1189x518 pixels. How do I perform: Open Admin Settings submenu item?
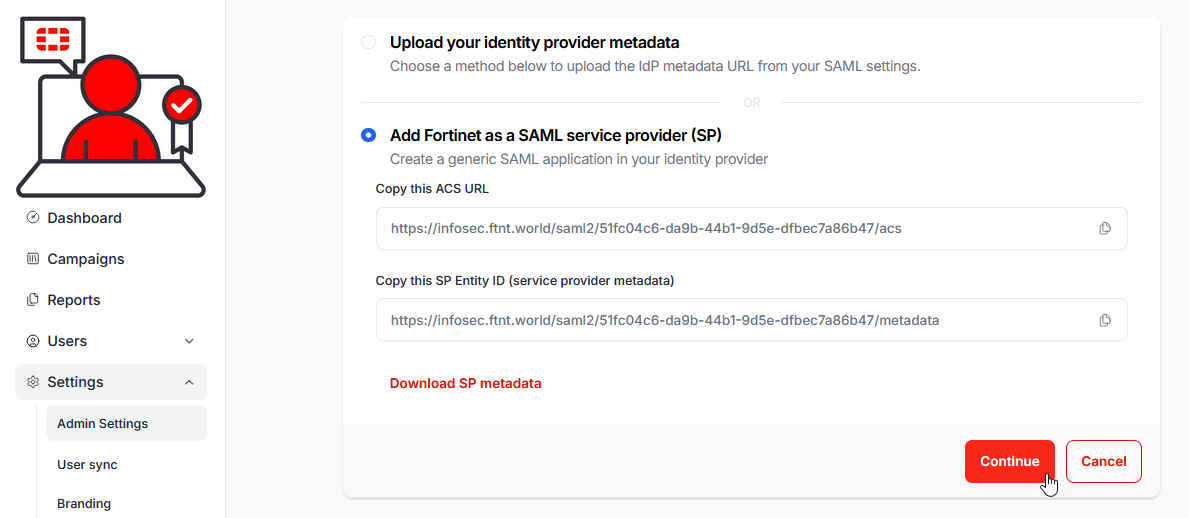click(102, 423)
